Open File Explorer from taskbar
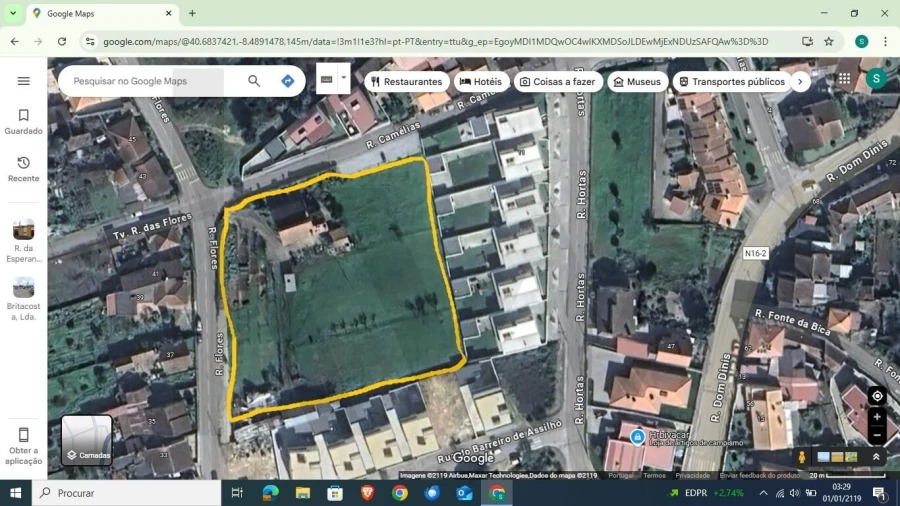Viewport: 900px width, 506px height. coord(302,493)
